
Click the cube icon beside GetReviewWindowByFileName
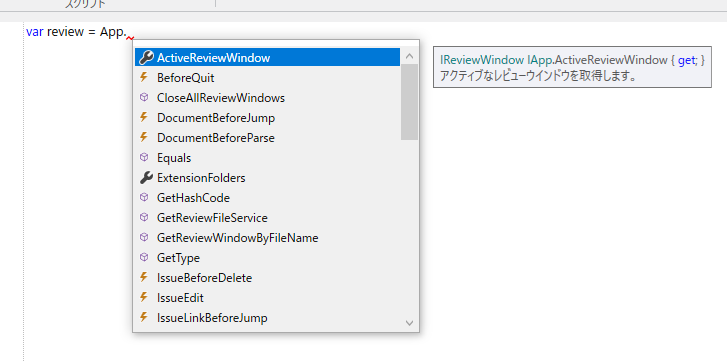[x=144, y=237]
